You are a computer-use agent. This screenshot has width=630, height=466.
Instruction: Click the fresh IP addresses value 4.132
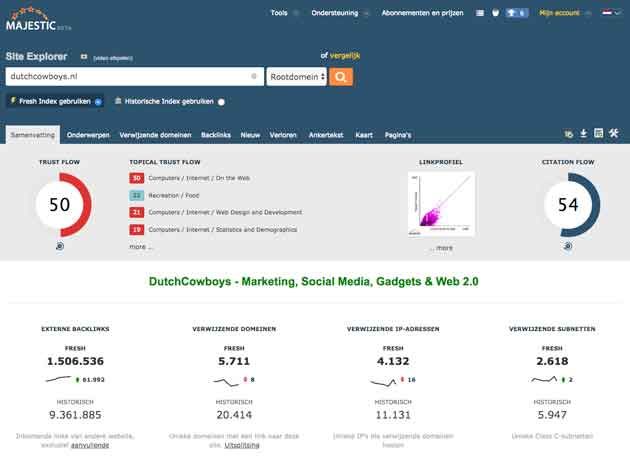pyautogui.click(x=393, y=361)
